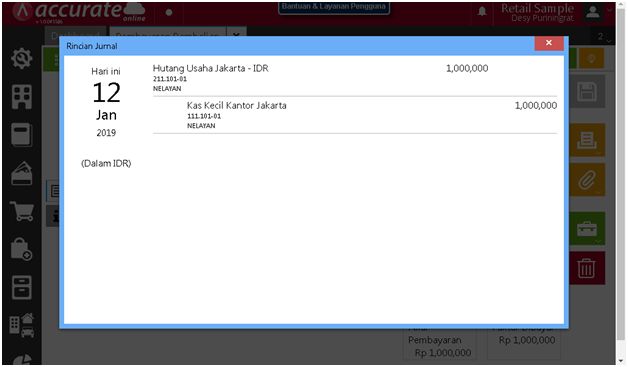Click the Hutang Usaha Jakarta - IDR account
Viewport: 628px width, 367px height.
point(210,69)
